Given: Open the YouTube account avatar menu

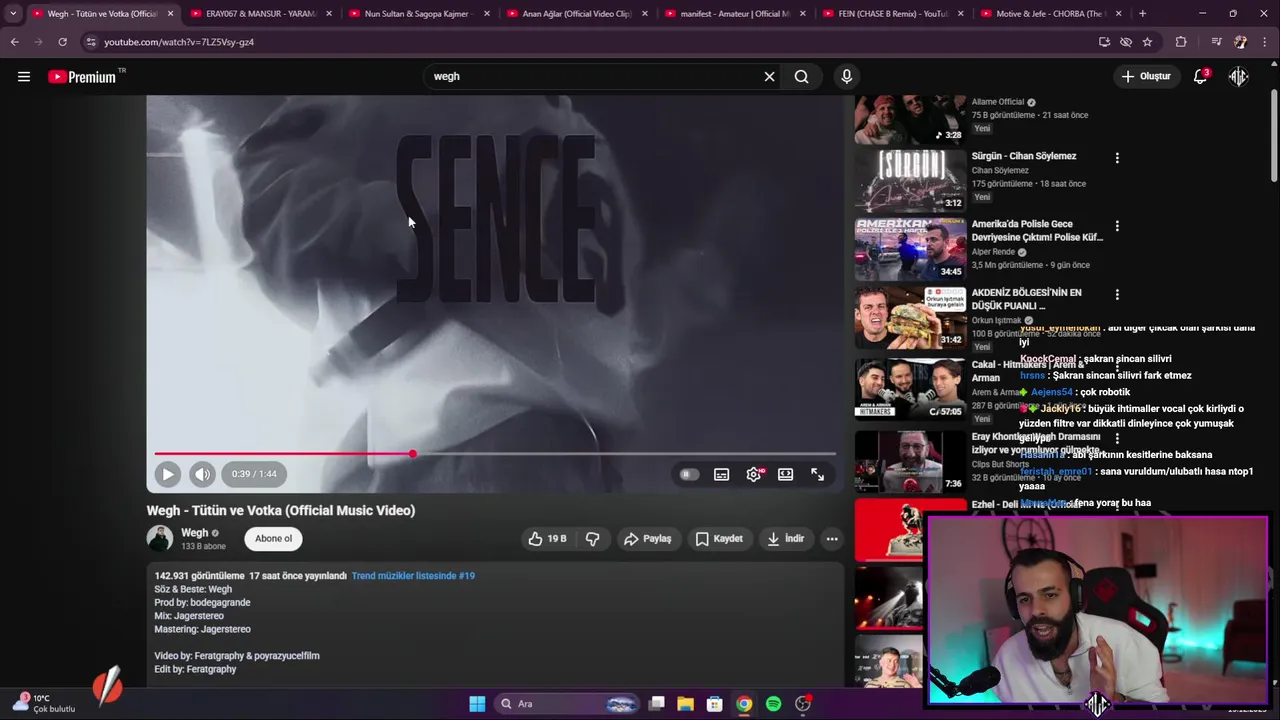Looking at the screenshot, I should click(x=1238, y=76).
